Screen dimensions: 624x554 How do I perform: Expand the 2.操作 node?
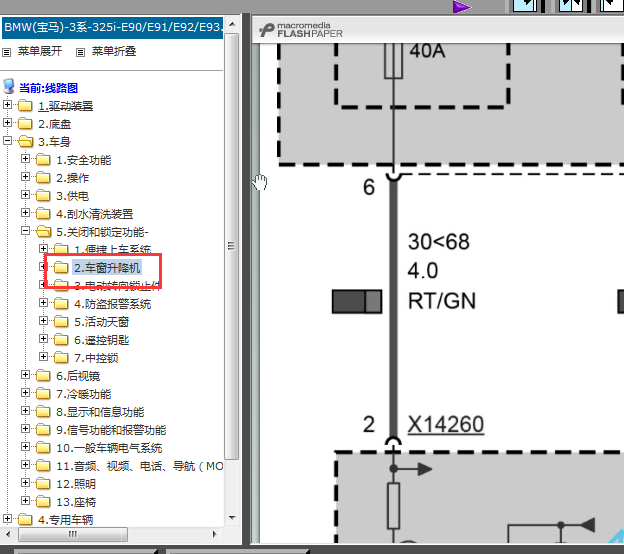tap(25, 177)
